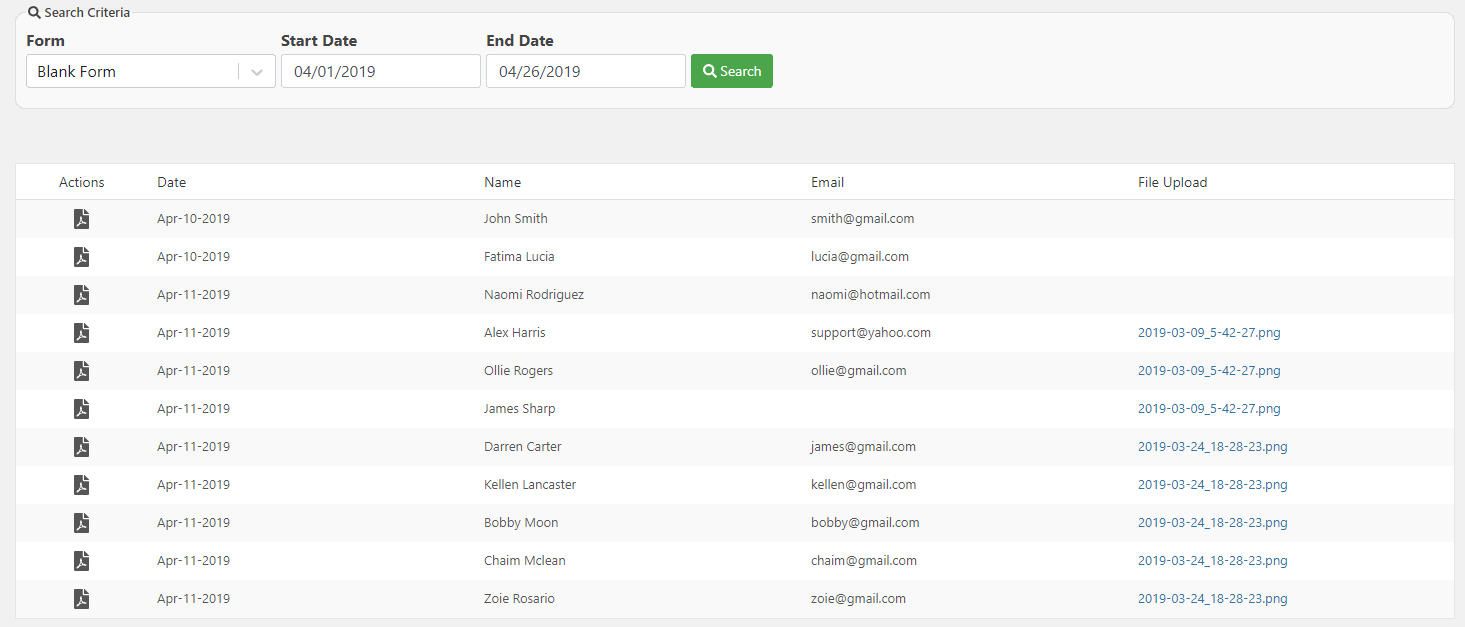The height and width of the screenshot is (627, 1465).
Task: Click Chaim Mclean's uploaded file link
Action: (x=1212, y=561)
